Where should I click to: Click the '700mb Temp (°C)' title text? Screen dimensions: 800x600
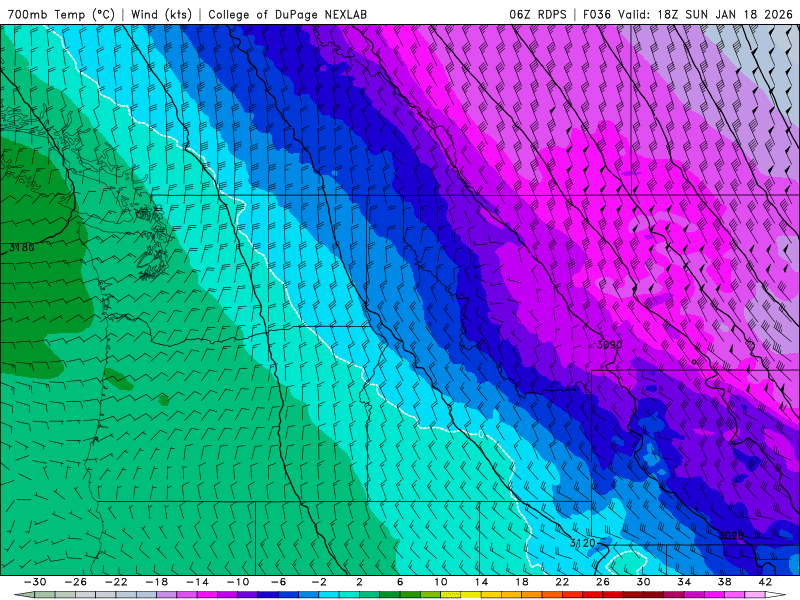(61, 14)
